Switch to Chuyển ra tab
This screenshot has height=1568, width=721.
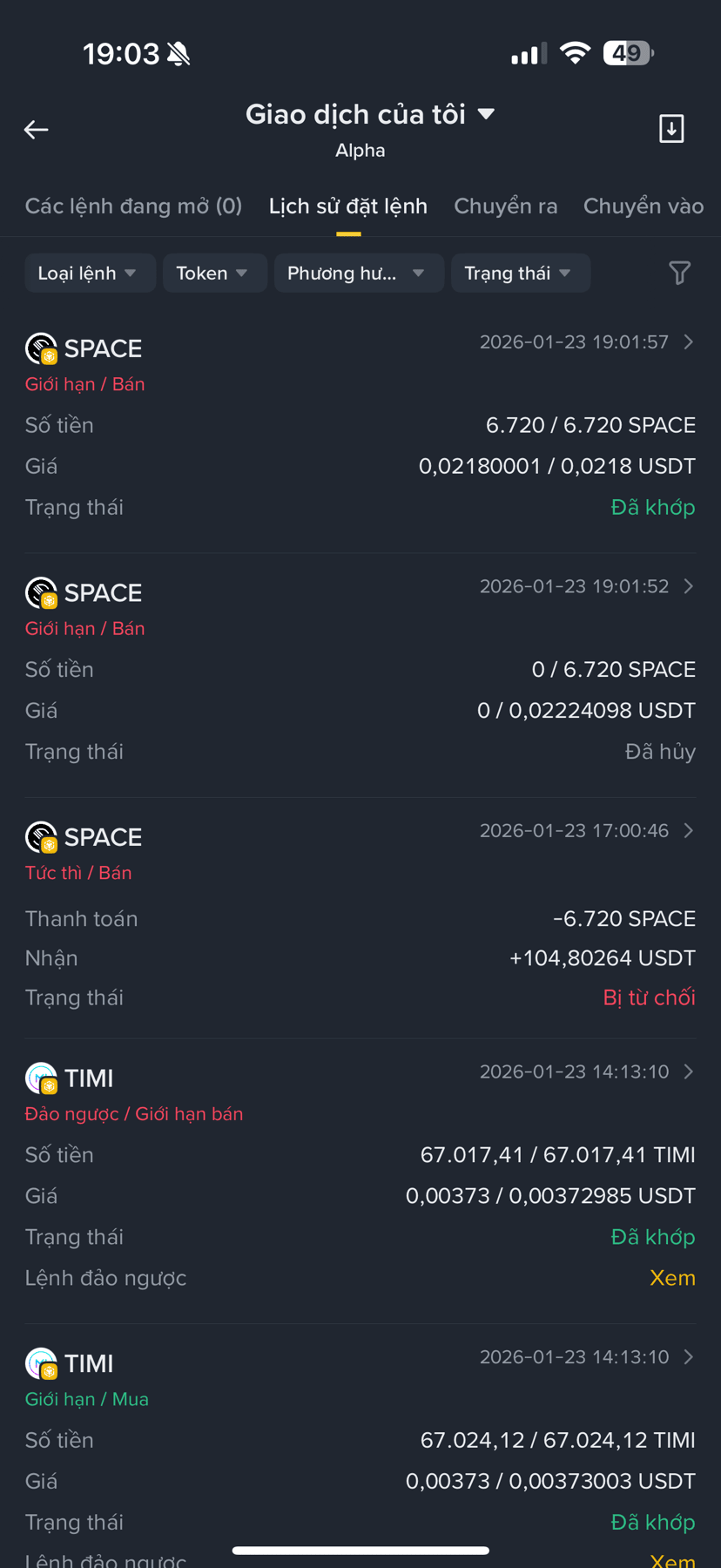pyautogui.click(x=506, y=206)
